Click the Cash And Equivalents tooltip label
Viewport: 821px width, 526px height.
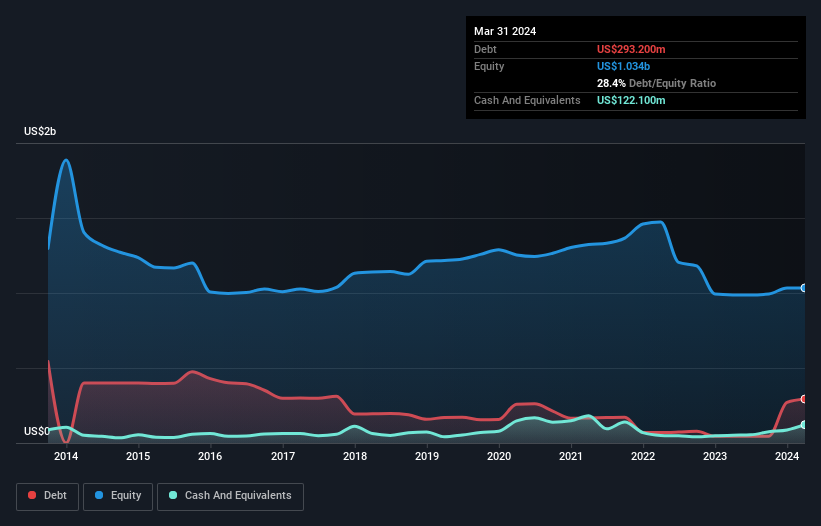click(x=527, y=100)
